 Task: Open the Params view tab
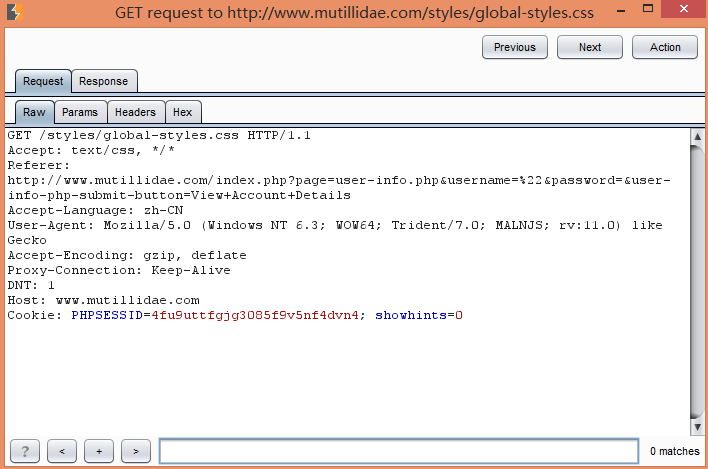coord(80,112)
